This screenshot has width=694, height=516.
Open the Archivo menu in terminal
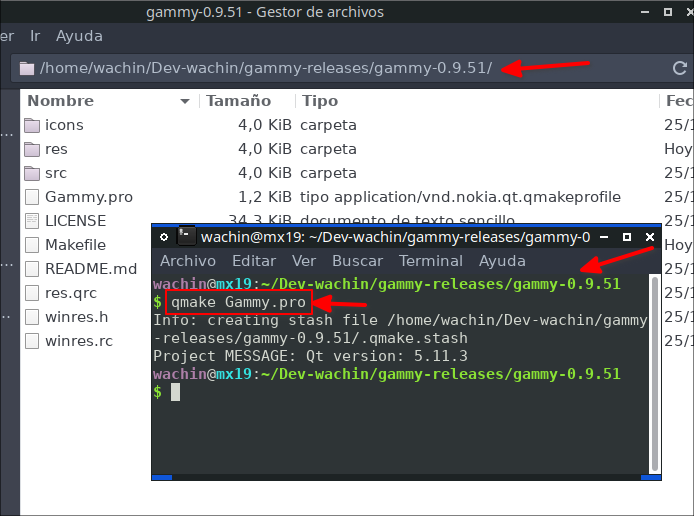point(188,261)
